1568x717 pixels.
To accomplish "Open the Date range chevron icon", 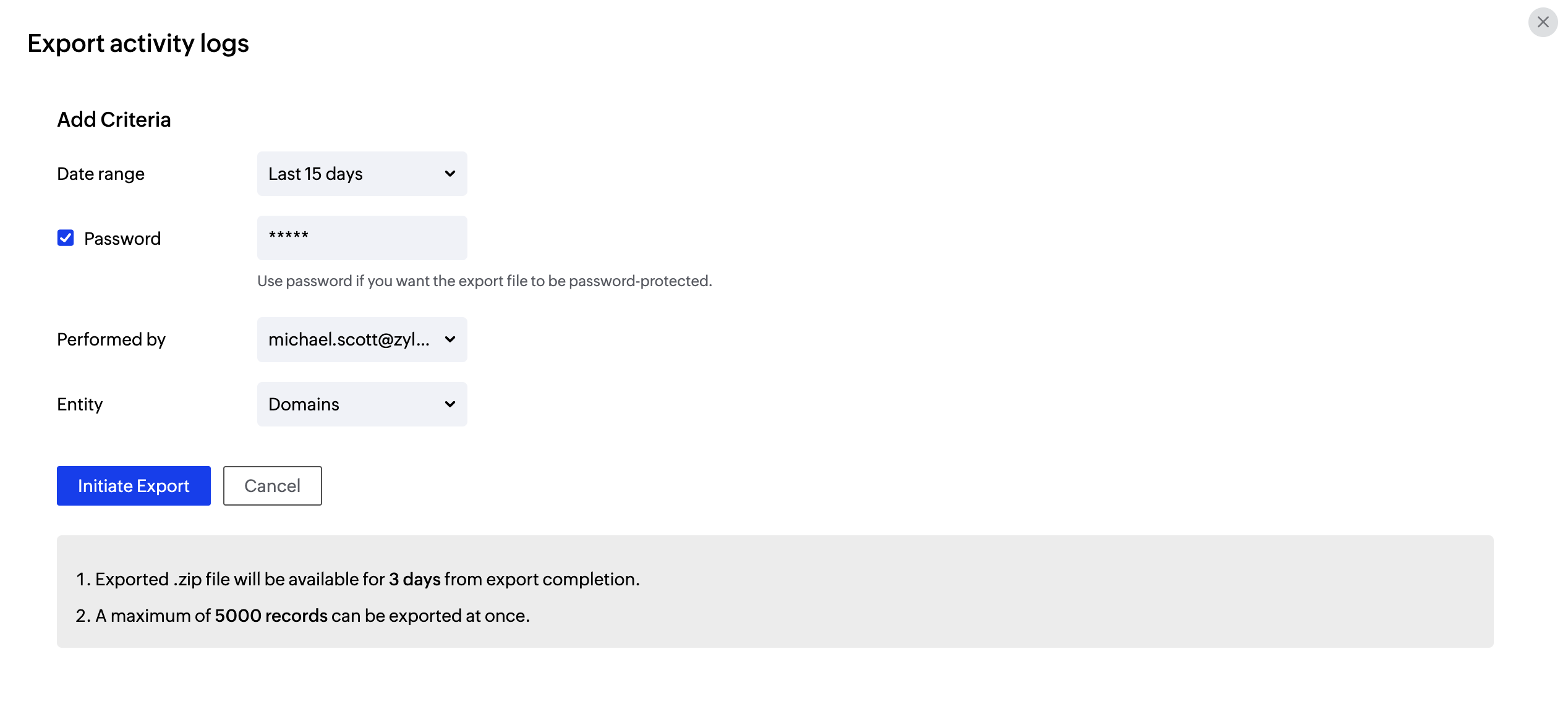I will [450, 174].
